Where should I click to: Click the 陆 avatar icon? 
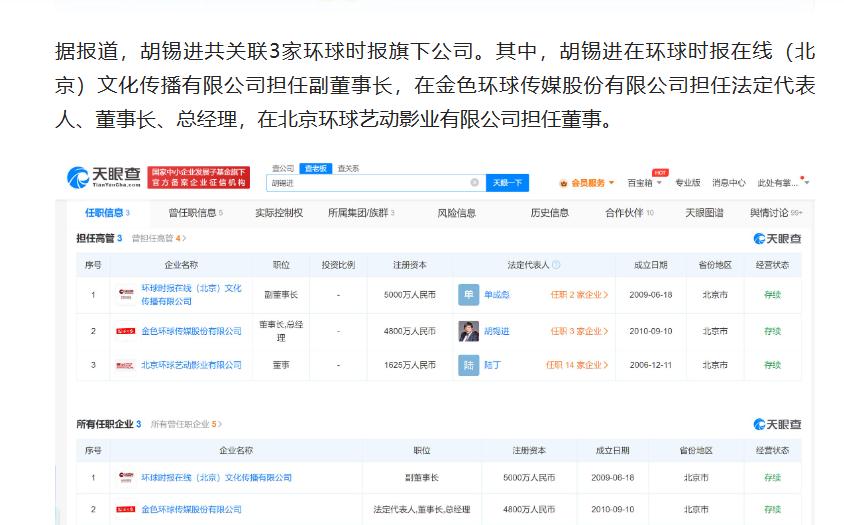click(x=468, y=365)
